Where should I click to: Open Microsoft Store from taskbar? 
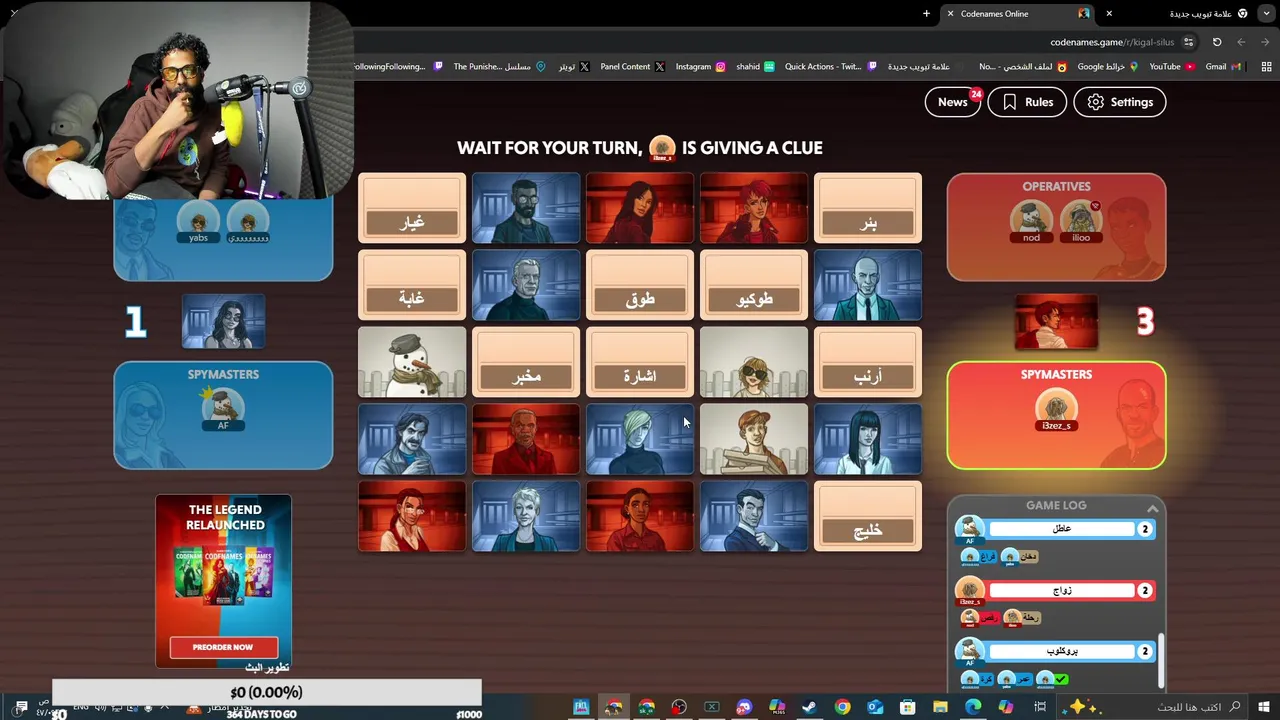tap(908, 707)
